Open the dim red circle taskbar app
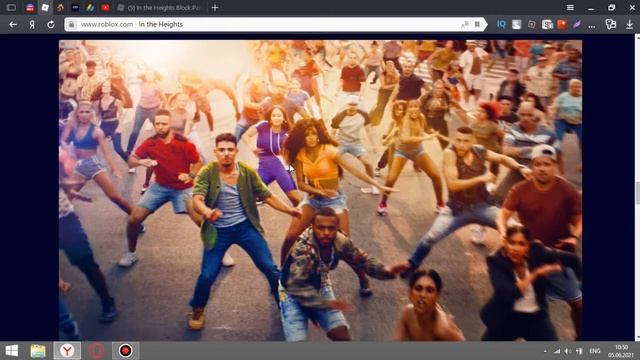Image resolution: width=640 pixels, height=360 pixels. [97, 351]
